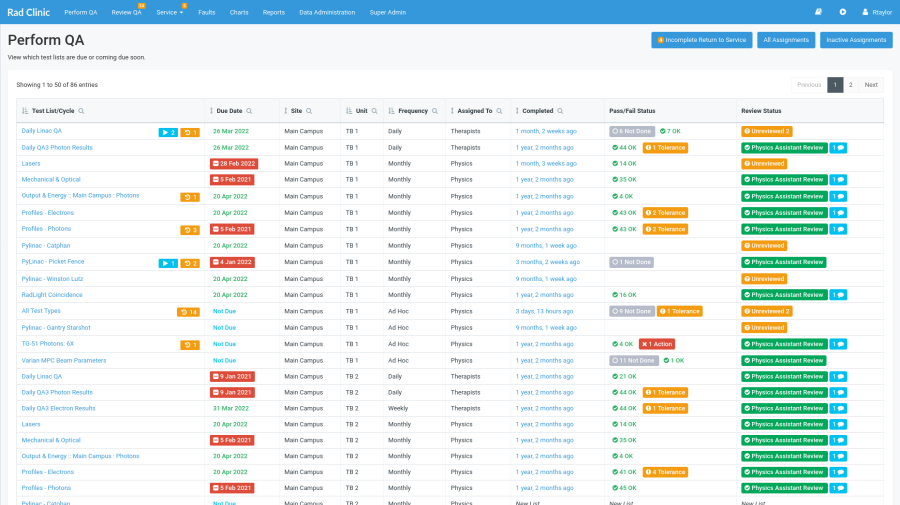Click the blue in-progress badge for PyLinac - Picket Fence
900x505 pixels.
click(x=168, y=263)
